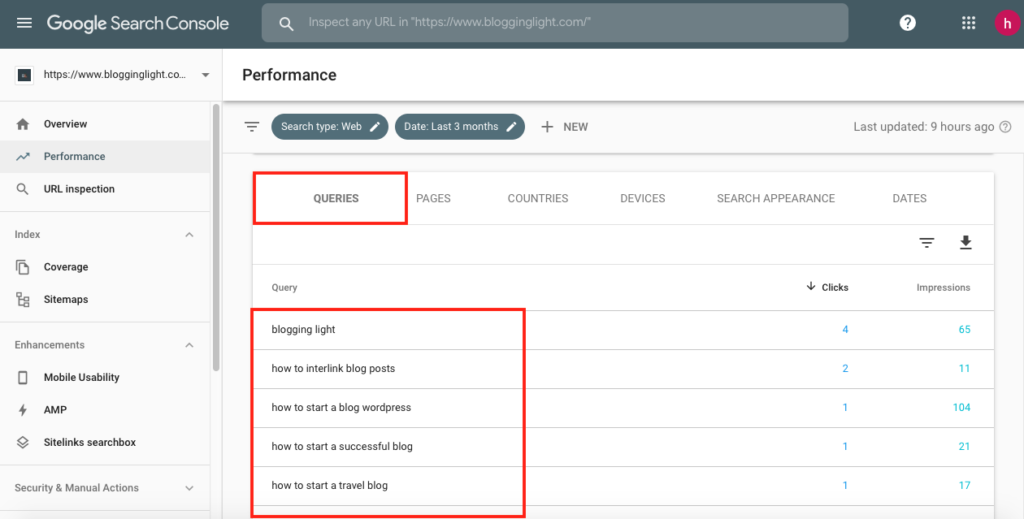Download the queries table

[966, 243]
